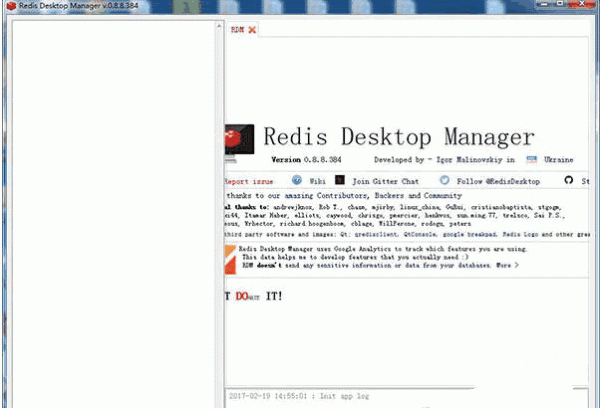Image resolution: width=600 pixels, height=409 pixels.
Task: Close the Redis Desktop Manager window
Action: point(582,4)
